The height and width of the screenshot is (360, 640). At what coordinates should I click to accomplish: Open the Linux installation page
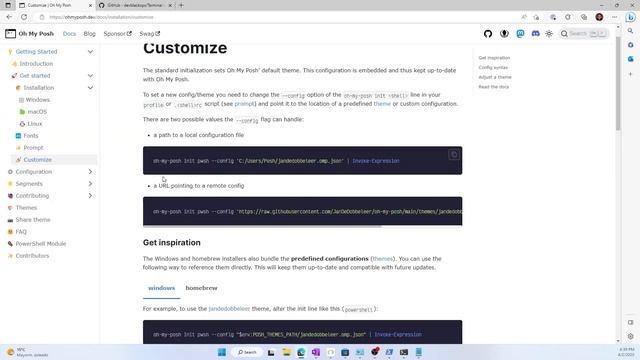pyautogui.click(x=35, y=124)
